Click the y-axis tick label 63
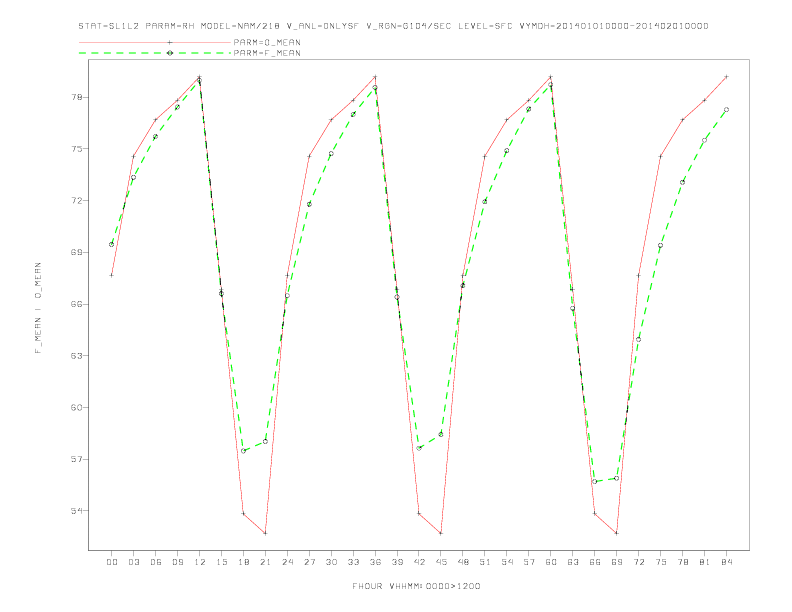The width and height of the screenshot is (792, 612). (x=76, y=355)
